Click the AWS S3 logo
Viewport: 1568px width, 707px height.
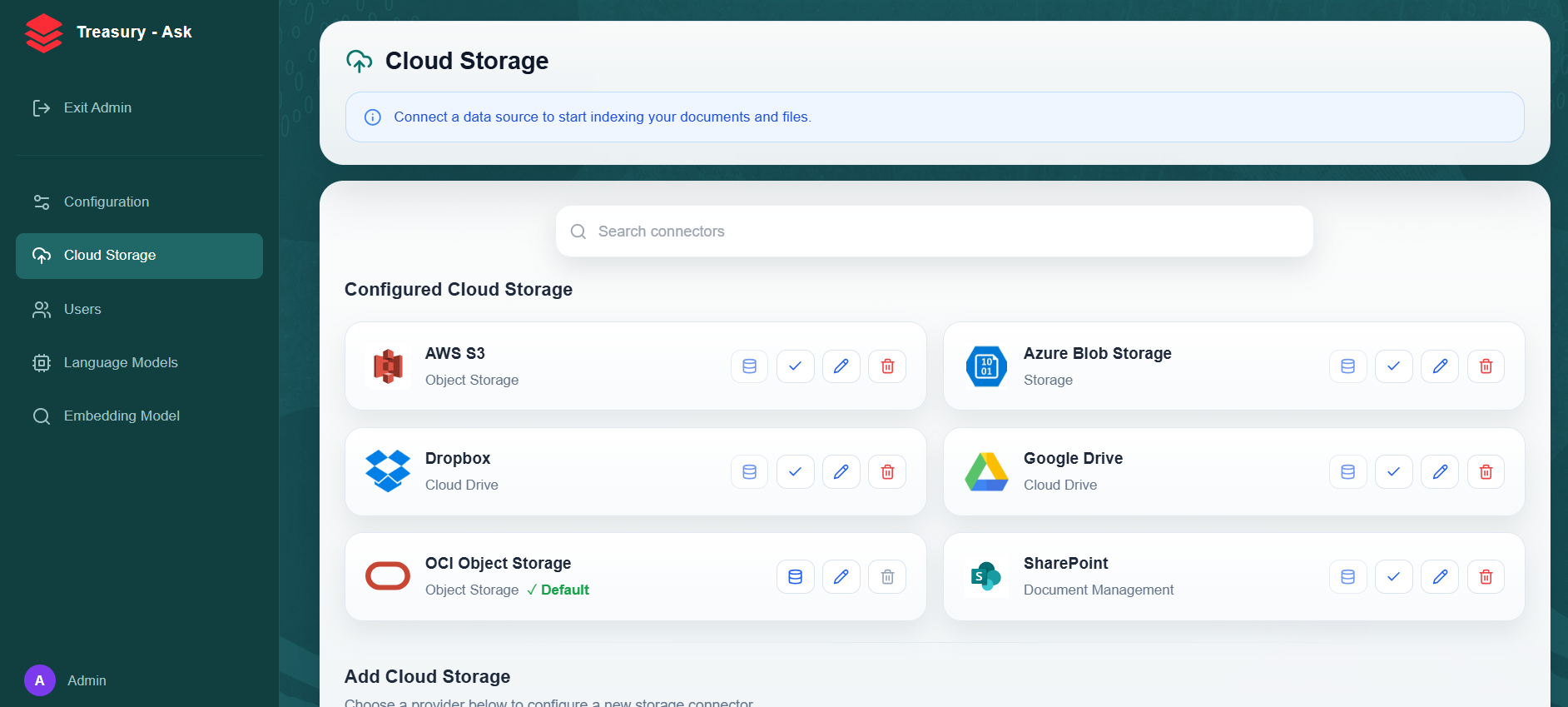point(388,366)
